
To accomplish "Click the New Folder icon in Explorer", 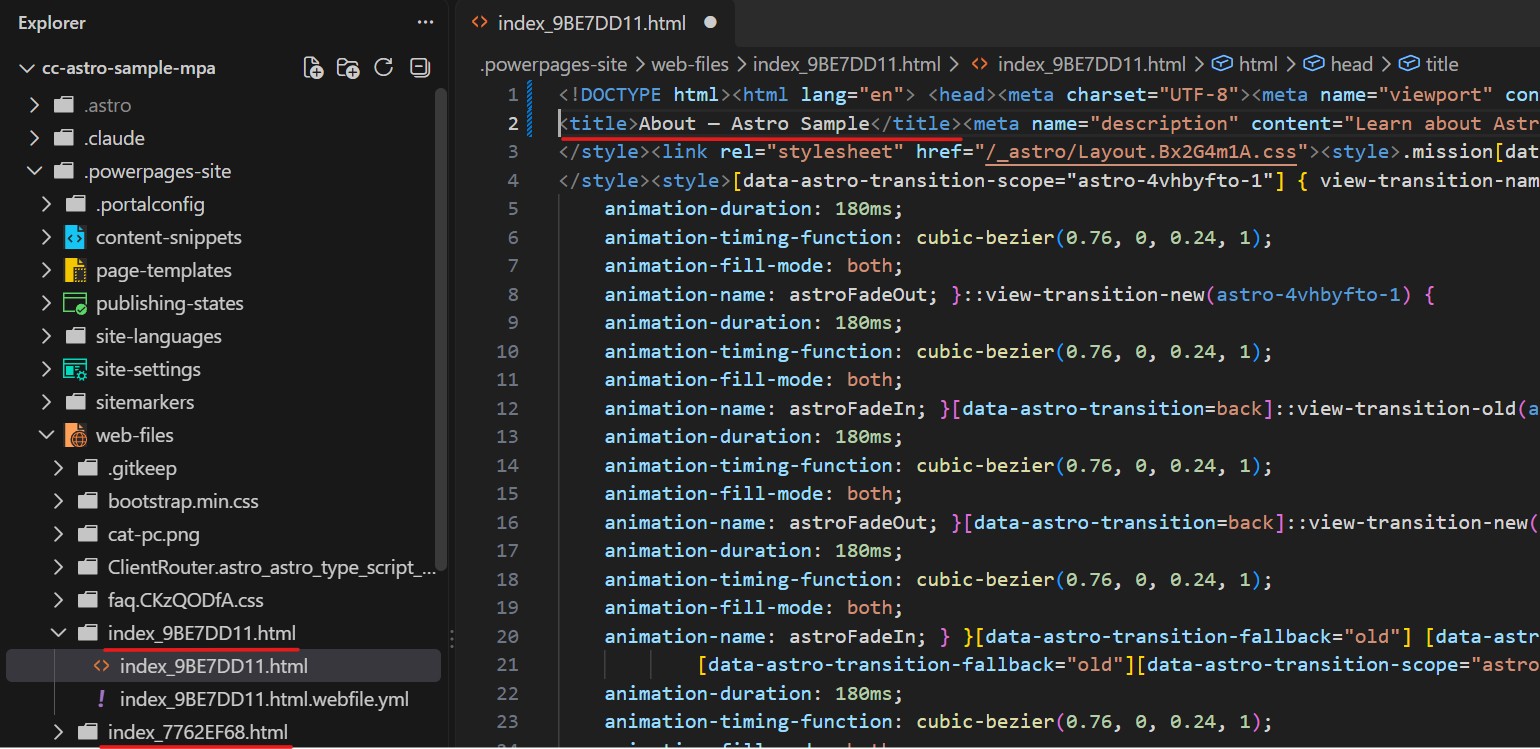I will coord(348,68).
